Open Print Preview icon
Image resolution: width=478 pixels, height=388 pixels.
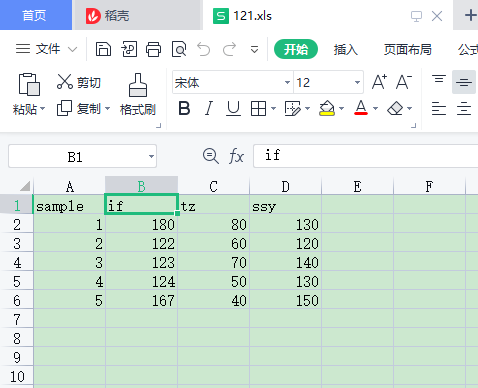click(179, 49)
